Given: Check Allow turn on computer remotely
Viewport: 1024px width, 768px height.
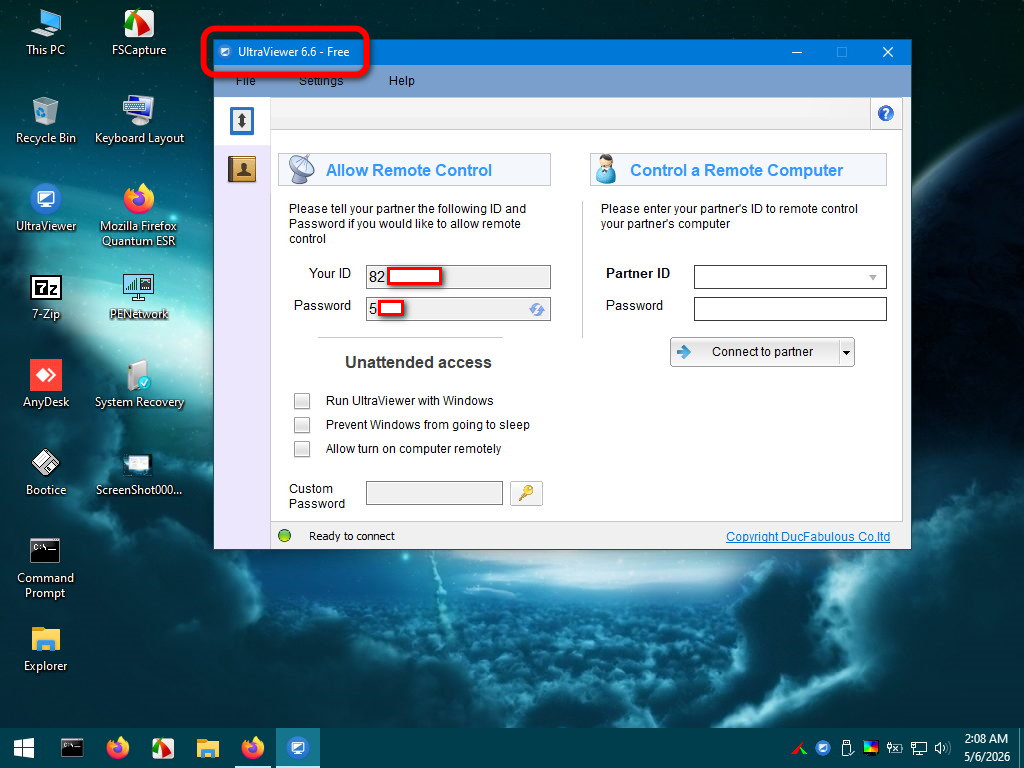Looking at the screenshot, I should 302,449.
